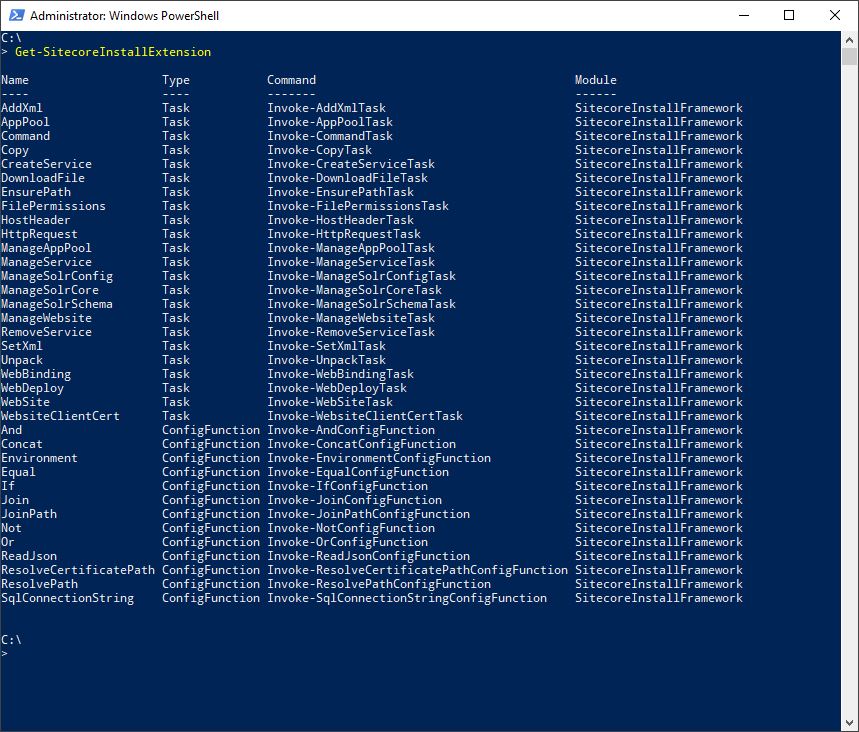Select ResolveCertificatePath in Name column

click(x=78, y=570)
